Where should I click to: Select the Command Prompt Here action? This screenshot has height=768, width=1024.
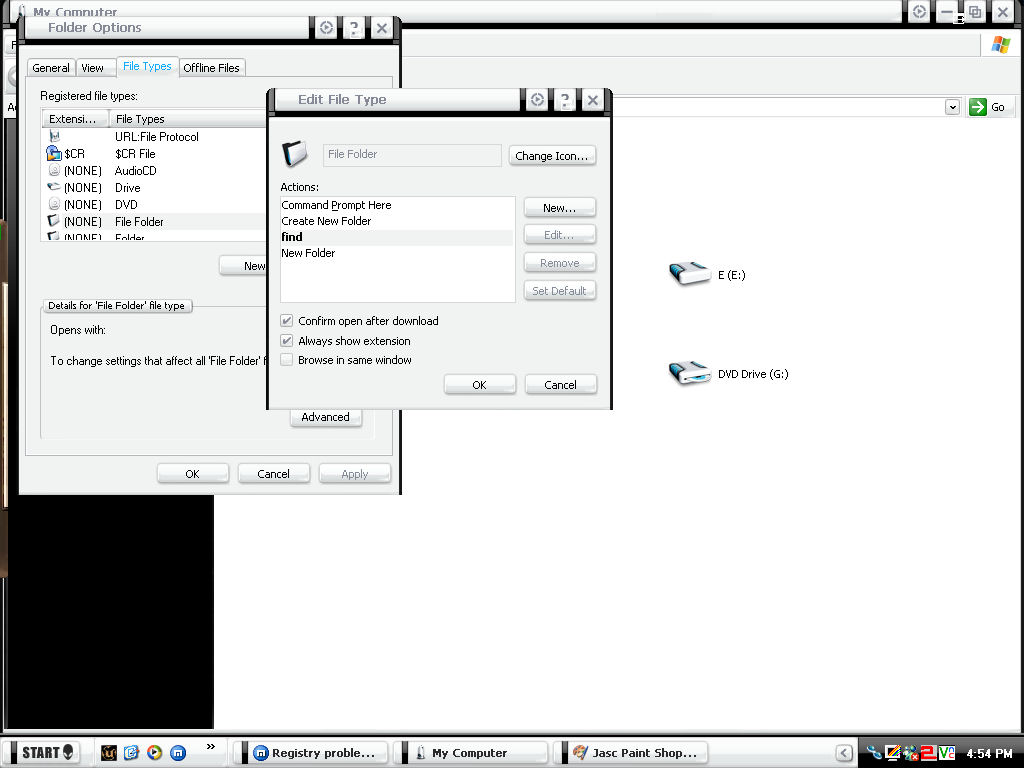click(x=396, y=205)
